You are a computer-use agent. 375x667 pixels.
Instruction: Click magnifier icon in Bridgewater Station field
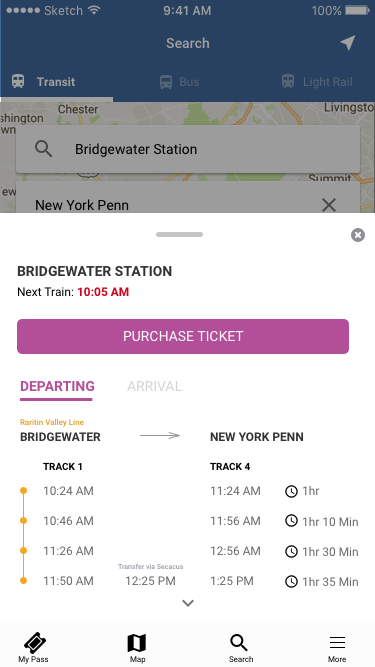coord(43,149)
